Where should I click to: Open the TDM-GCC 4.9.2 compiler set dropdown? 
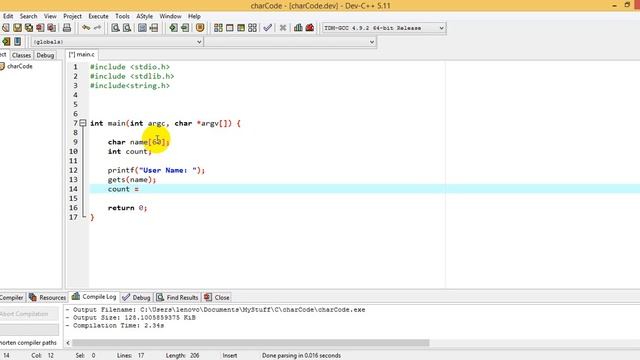[x=384, y=28]
